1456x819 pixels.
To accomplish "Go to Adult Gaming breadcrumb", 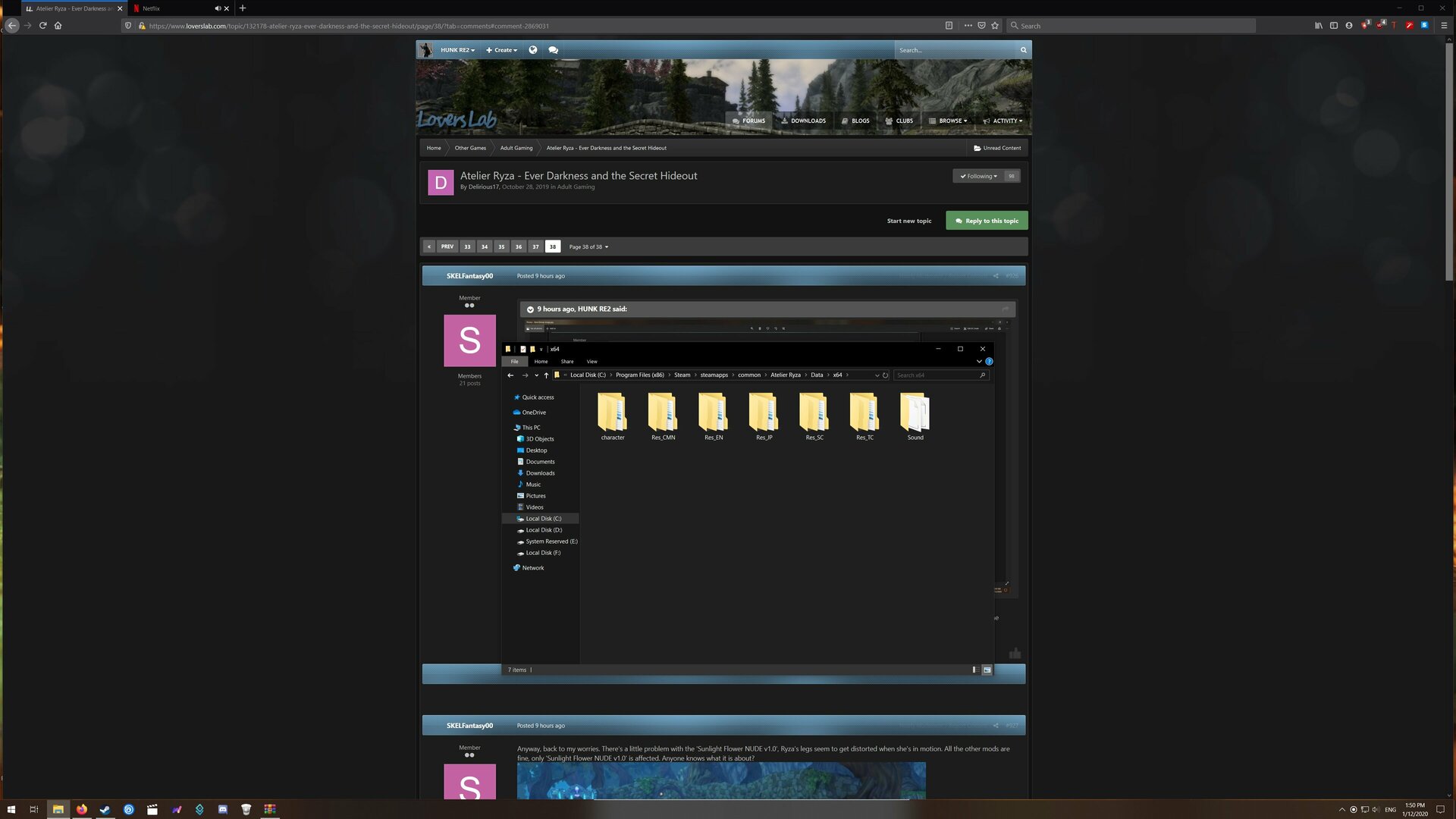I will coord(516,148).
